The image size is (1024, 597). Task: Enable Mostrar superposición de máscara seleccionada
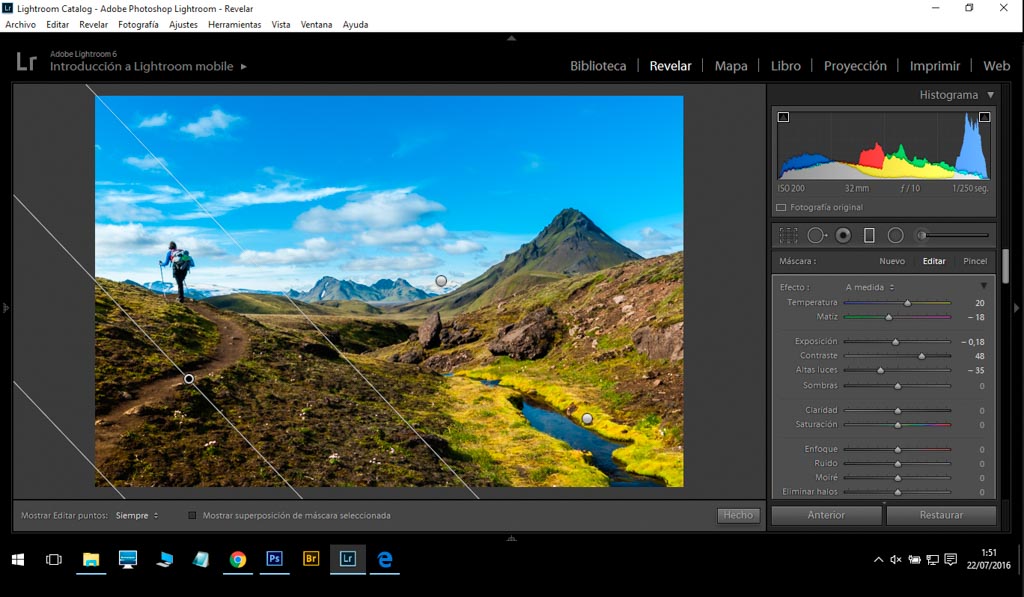pyautogui.click(x=192, y=516)
